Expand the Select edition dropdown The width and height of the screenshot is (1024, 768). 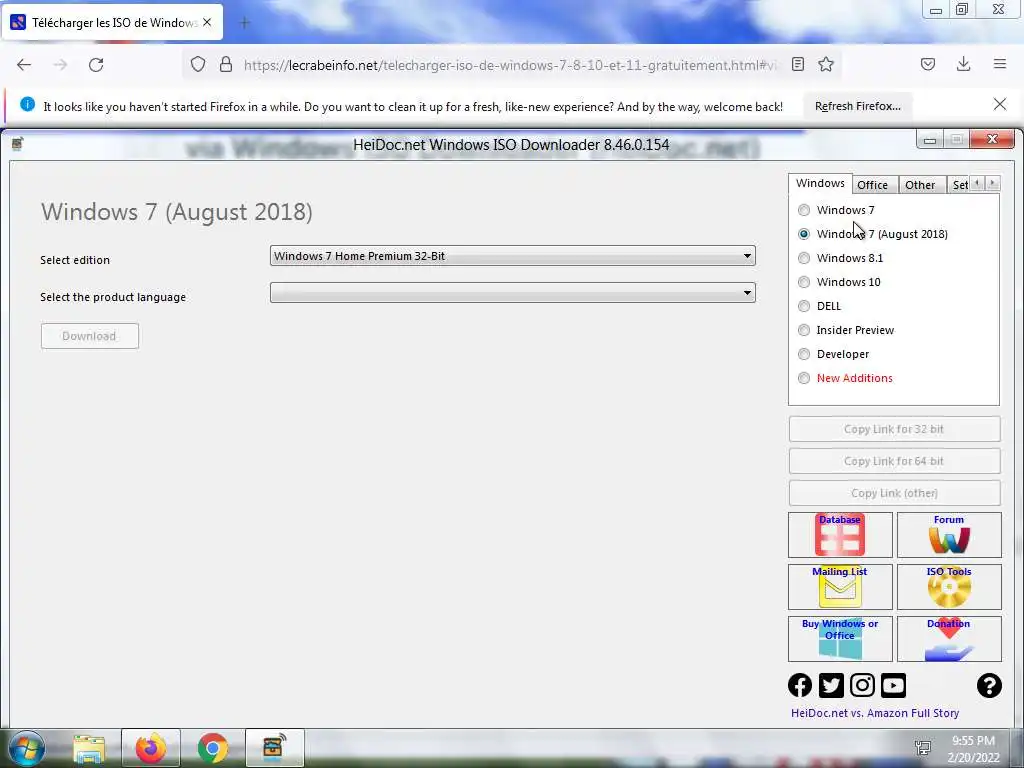coord(513,256)
